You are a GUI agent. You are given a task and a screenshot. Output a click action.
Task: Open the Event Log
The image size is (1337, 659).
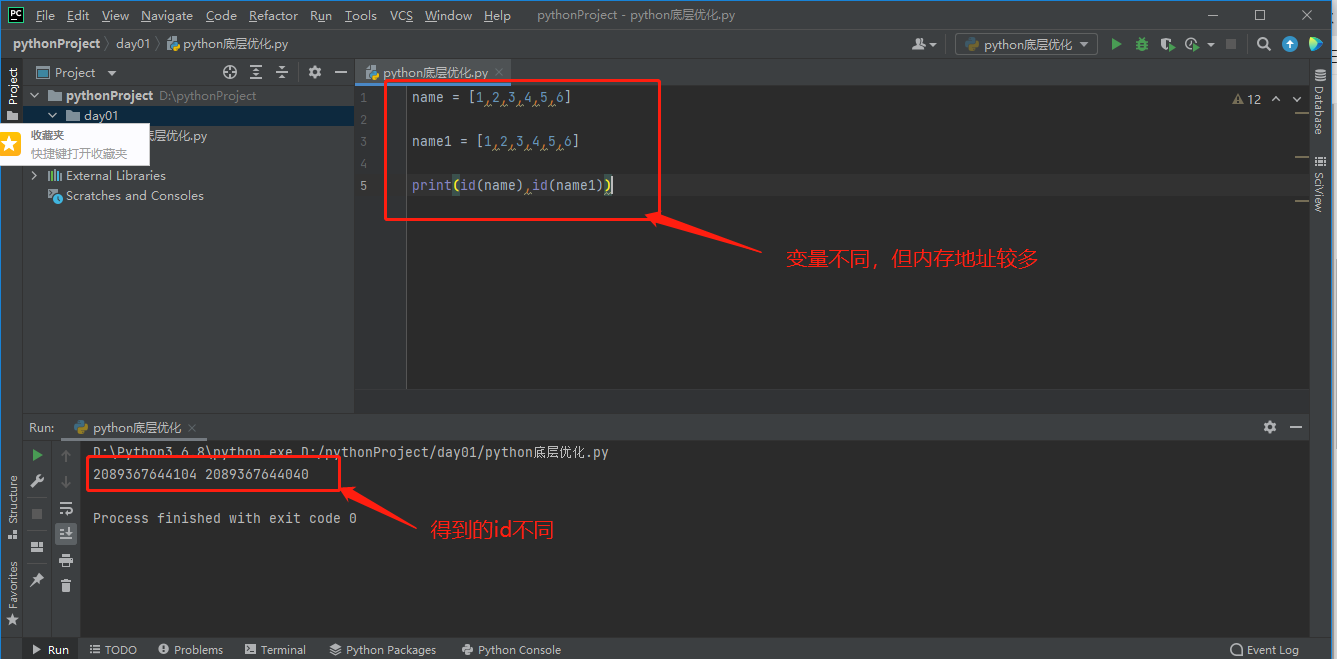[1265, 649]
